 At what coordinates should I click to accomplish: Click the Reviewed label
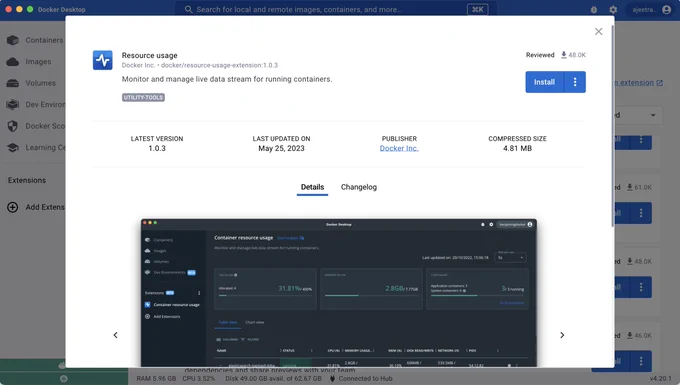coord(540,55)
